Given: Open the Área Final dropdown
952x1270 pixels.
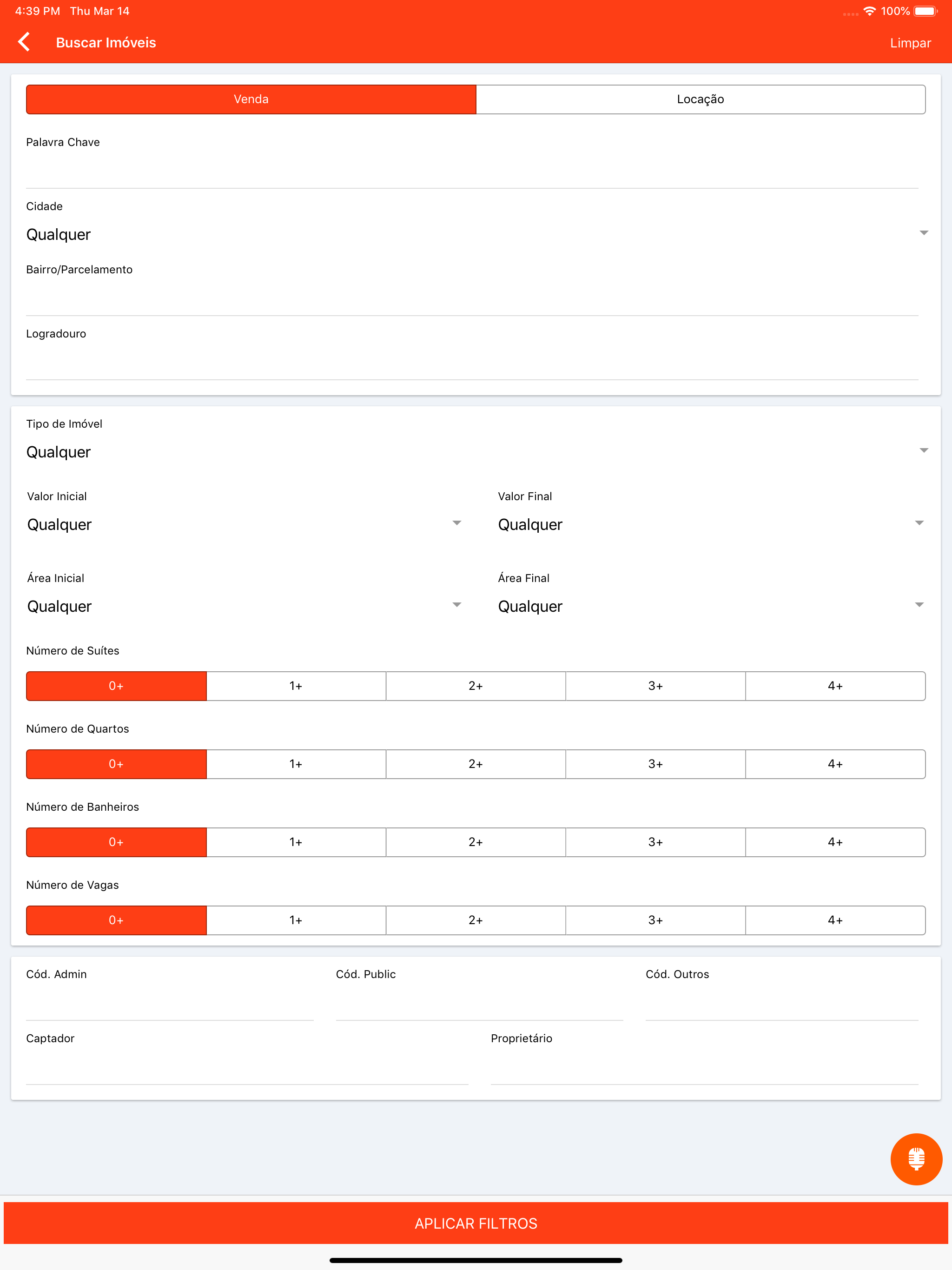Looking at the screenshot, I should [711, 606].
